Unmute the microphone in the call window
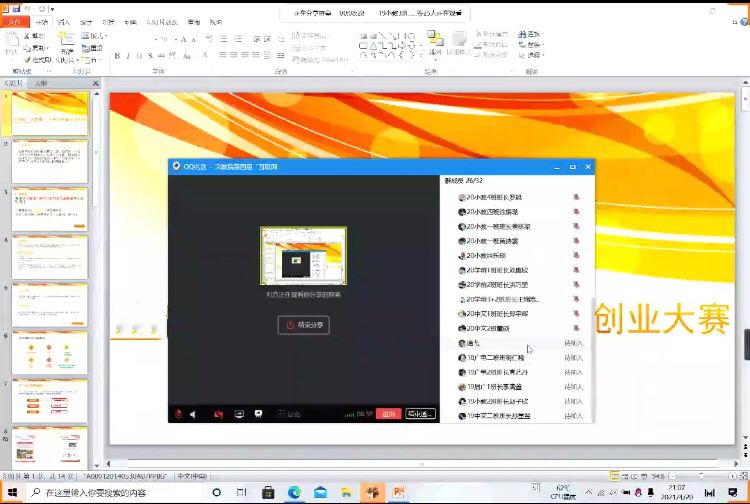Viewport: 750px width, 504px height. point(178,413)
